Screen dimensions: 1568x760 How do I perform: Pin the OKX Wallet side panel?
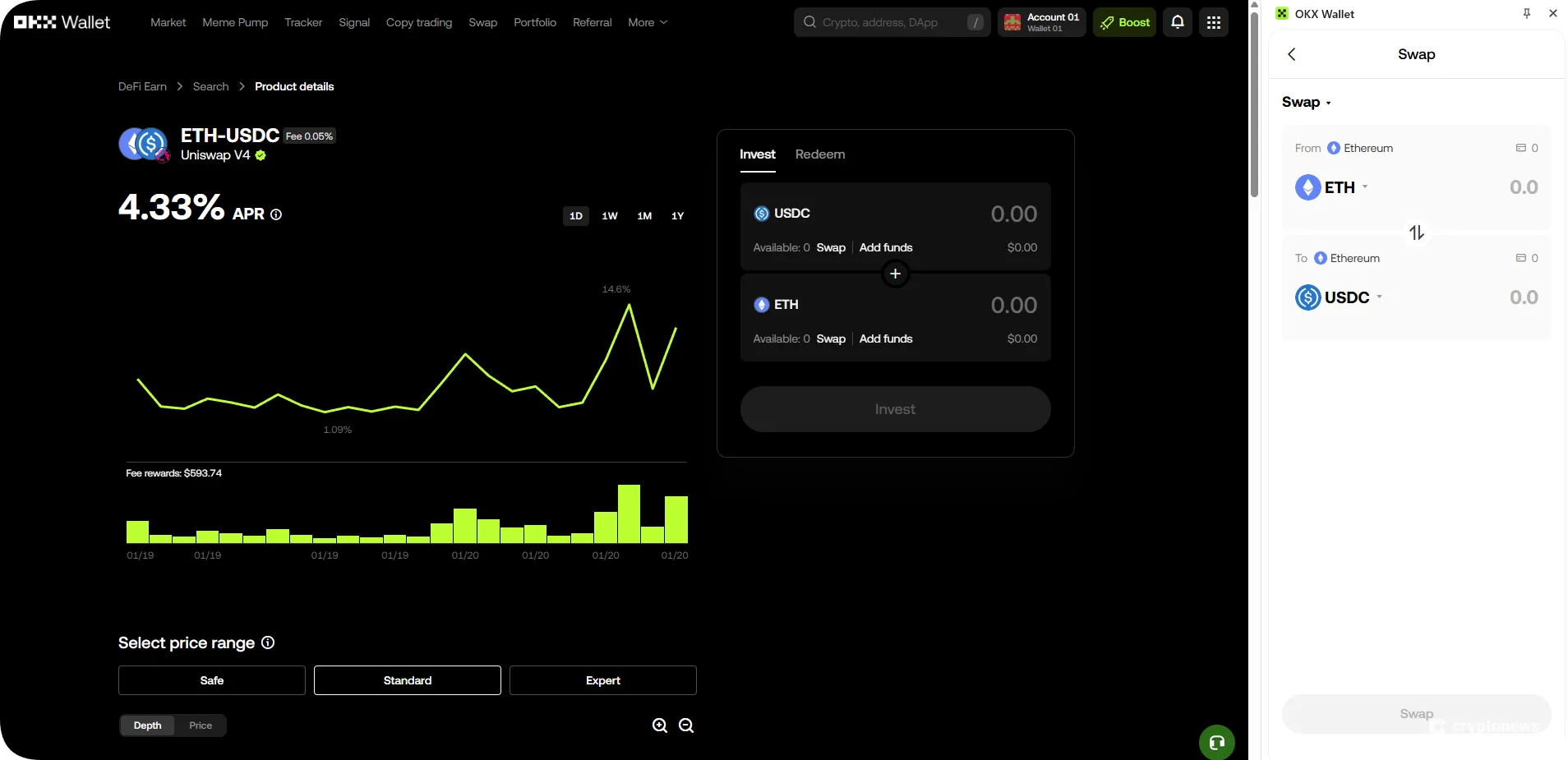[x=1526, y=13]
